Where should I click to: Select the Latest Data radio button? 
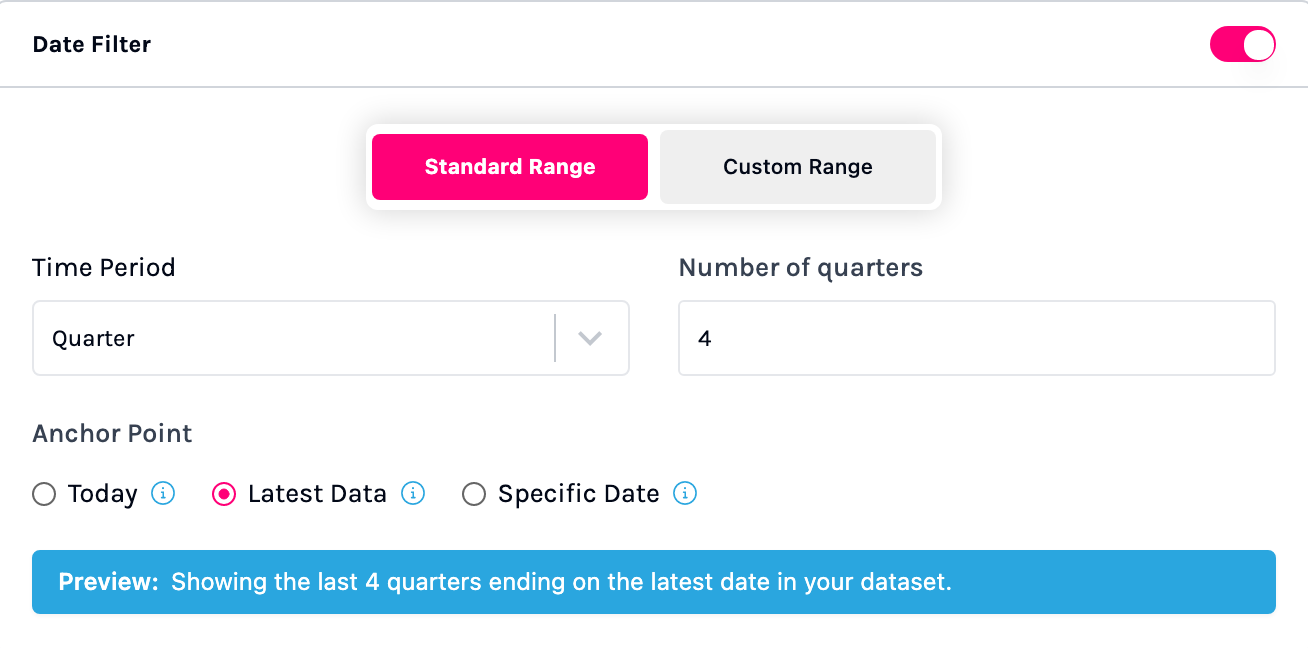tap(224, 494)
